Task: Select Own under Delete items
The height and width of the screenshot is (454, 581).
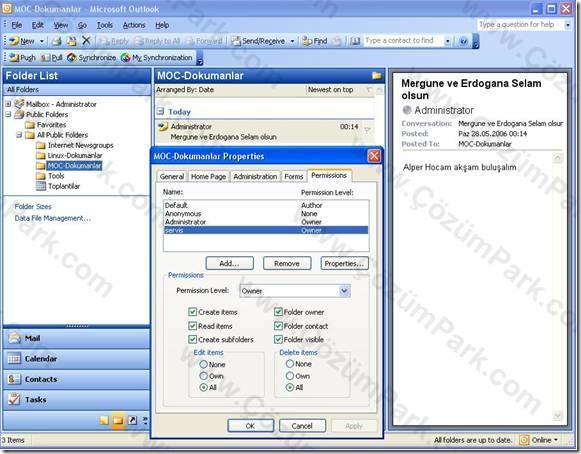Action: pos(290,376)
